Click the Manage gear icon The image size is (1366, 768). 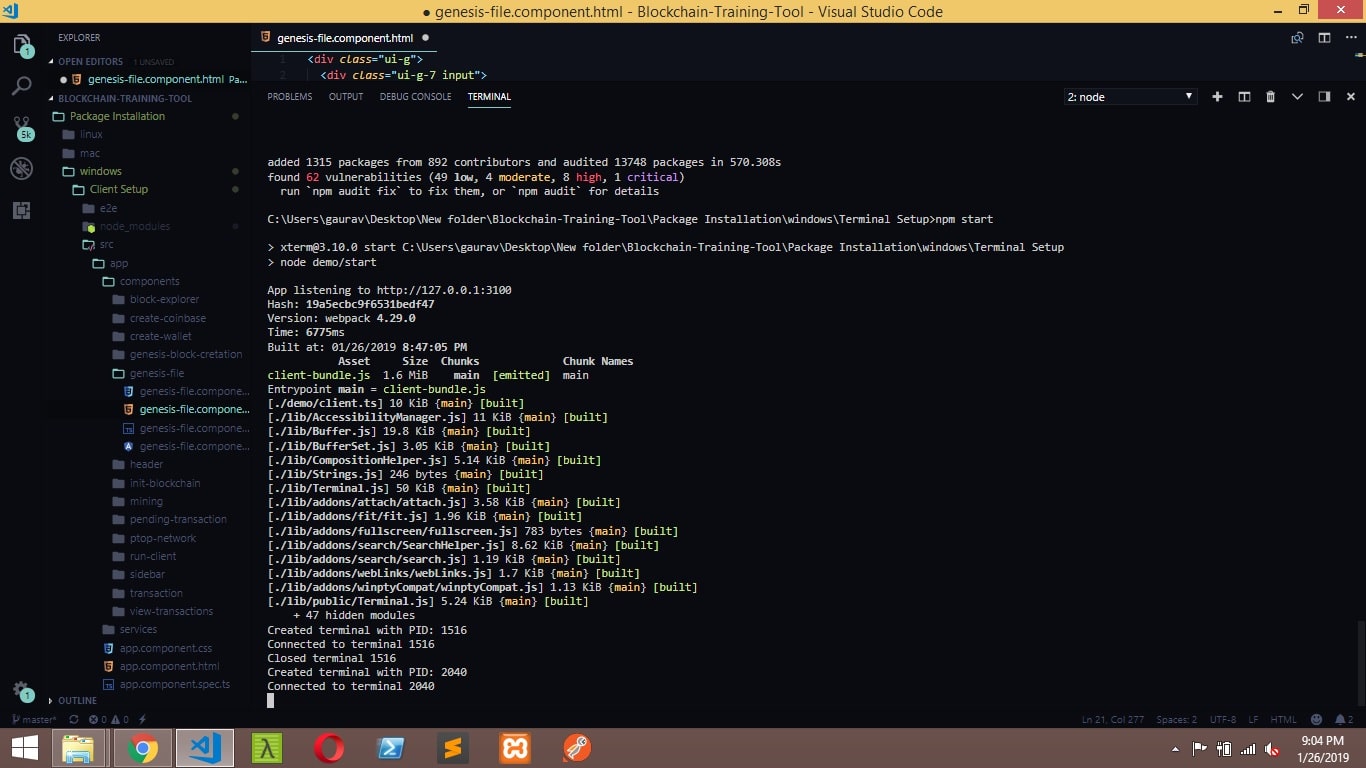(x=21, y=690)
